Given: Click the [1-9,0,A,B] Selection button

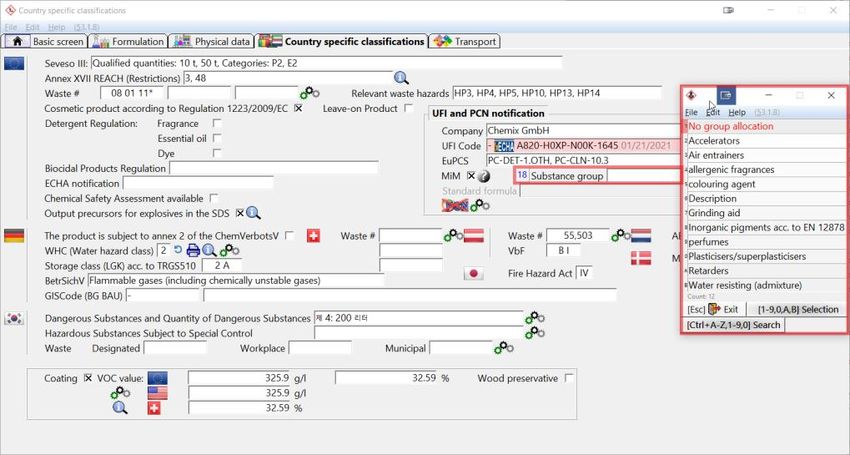Looking at the screenshot, I should pos(797,310).
